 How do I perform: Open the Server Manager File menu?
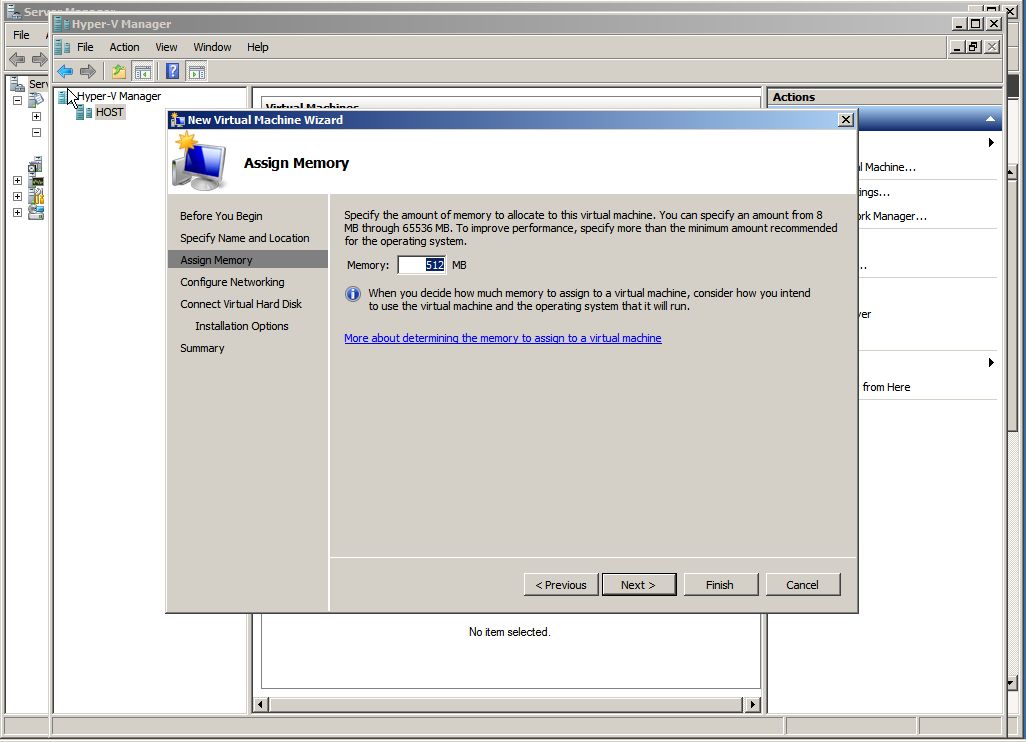pyautogui.click(x=22, y=35)
